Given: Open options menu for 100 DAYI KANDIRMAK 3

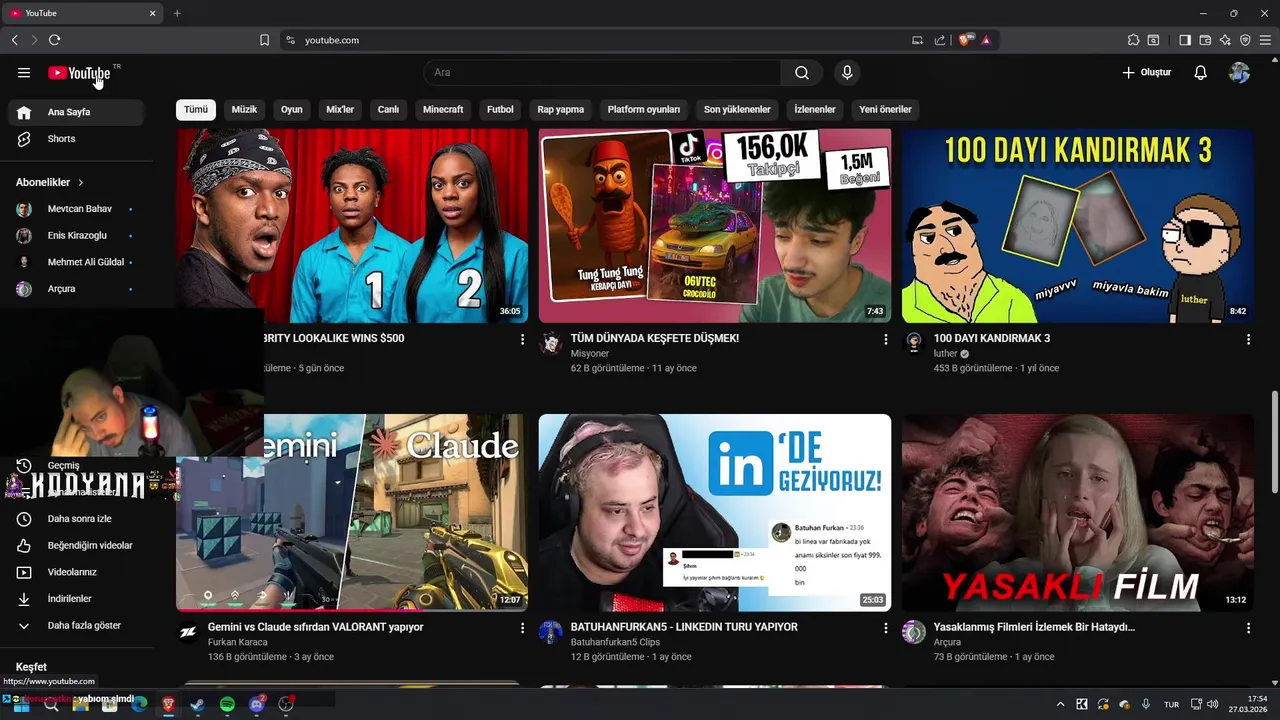Looking at the screenshot, I should click(x=1248, y=340).
